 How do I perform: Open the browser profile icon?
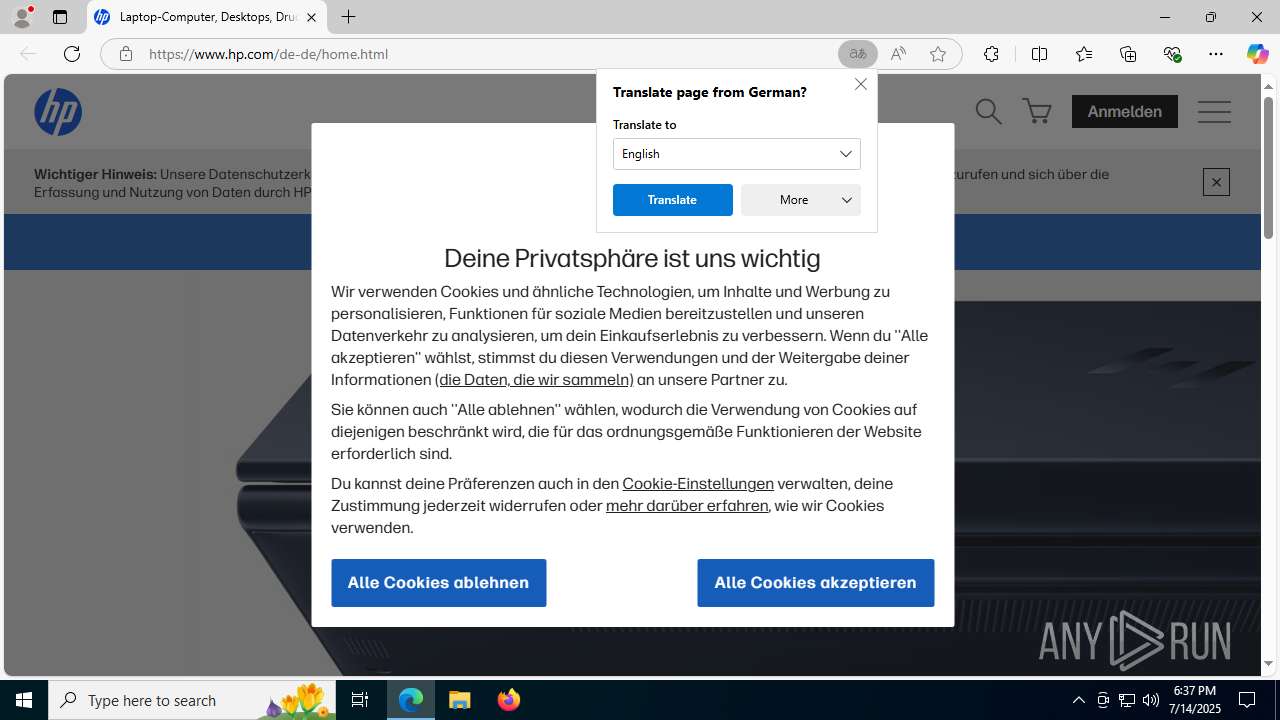point(22,17)
